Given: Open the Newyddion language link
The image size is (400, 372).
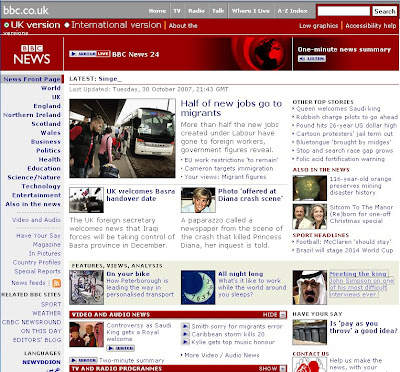Looking at the screenshot, I should pos(42,362).
